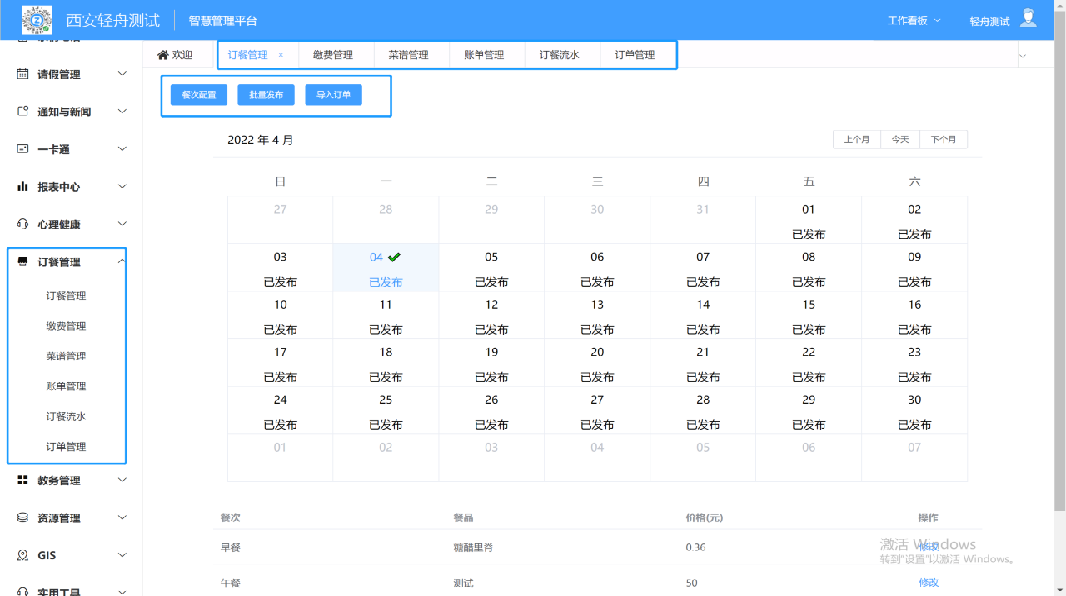Open the tab list dropdown arrow at right

pyautogui.click(x=1022, y=55)
